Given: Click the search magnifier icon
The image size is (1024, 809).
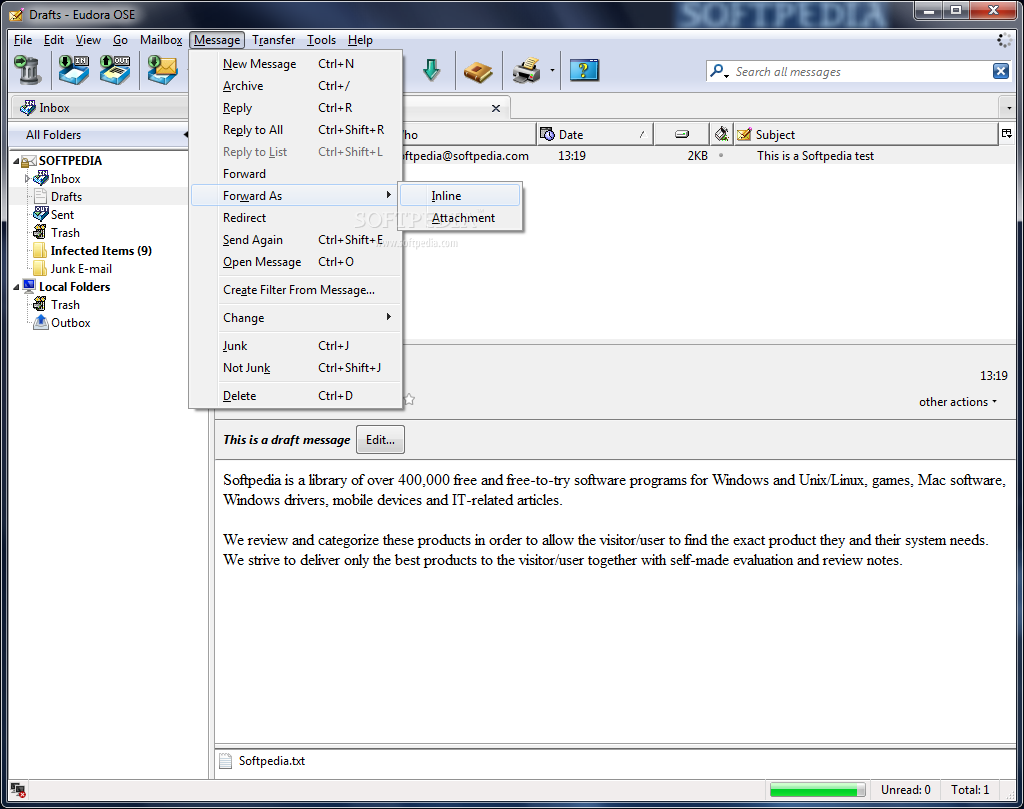Looking at the screenshot, I should [x=718, y=71].
